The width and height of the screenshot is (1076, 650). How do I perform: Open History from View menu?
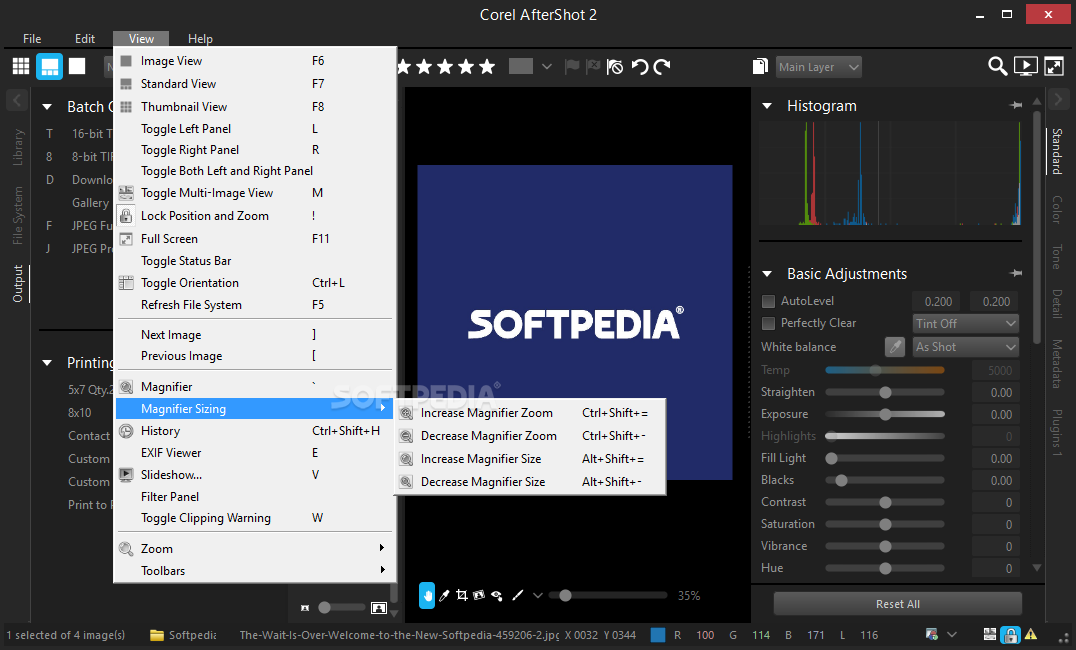pos(256,430)
